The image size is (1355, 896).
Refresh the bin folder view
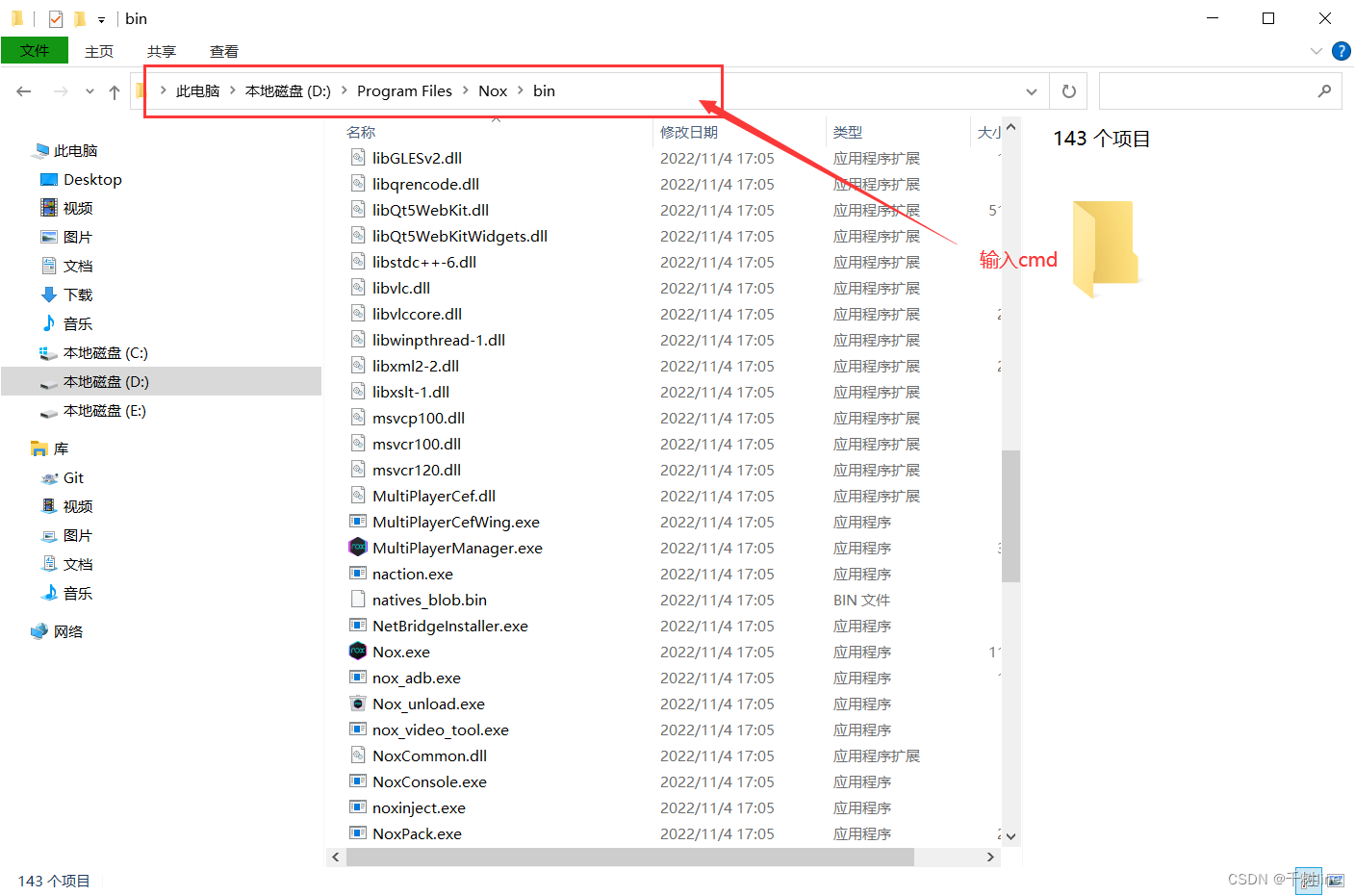(x=1068, y=91)
